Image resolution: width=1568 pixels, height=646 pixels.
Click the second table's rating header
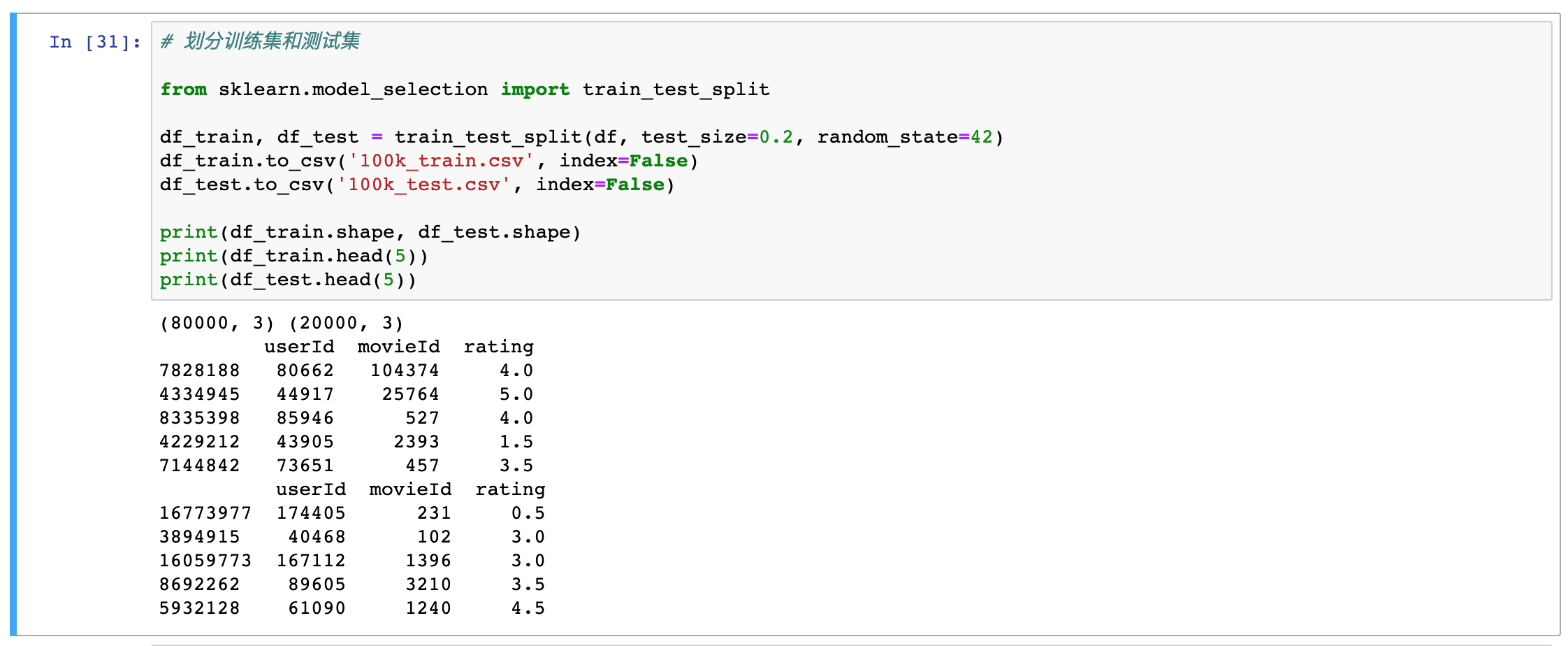(510, 489)
